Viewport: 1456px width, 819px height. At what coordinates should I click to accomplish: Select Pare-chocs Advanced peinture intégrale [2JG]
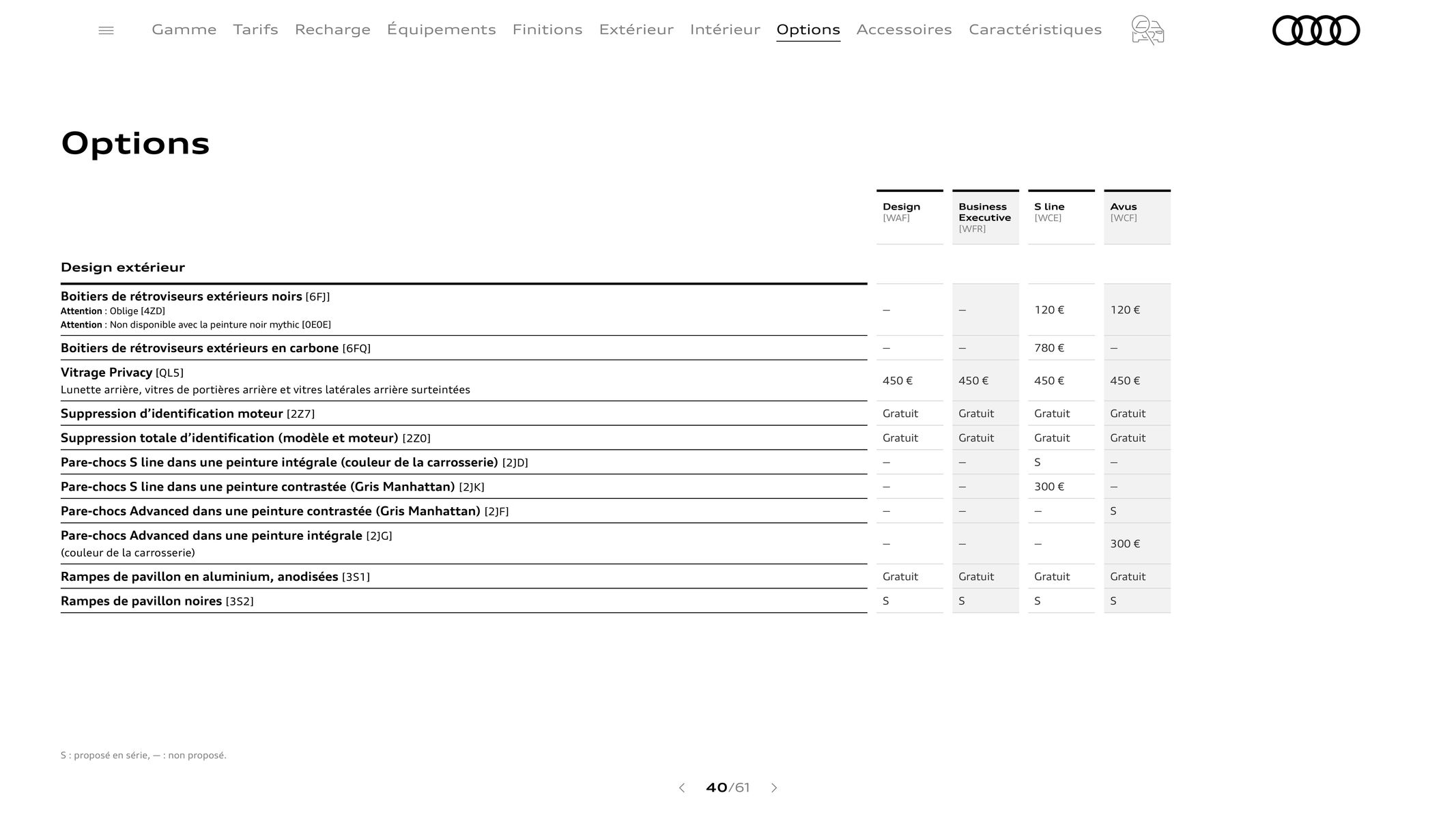click(x=464, y=544)
